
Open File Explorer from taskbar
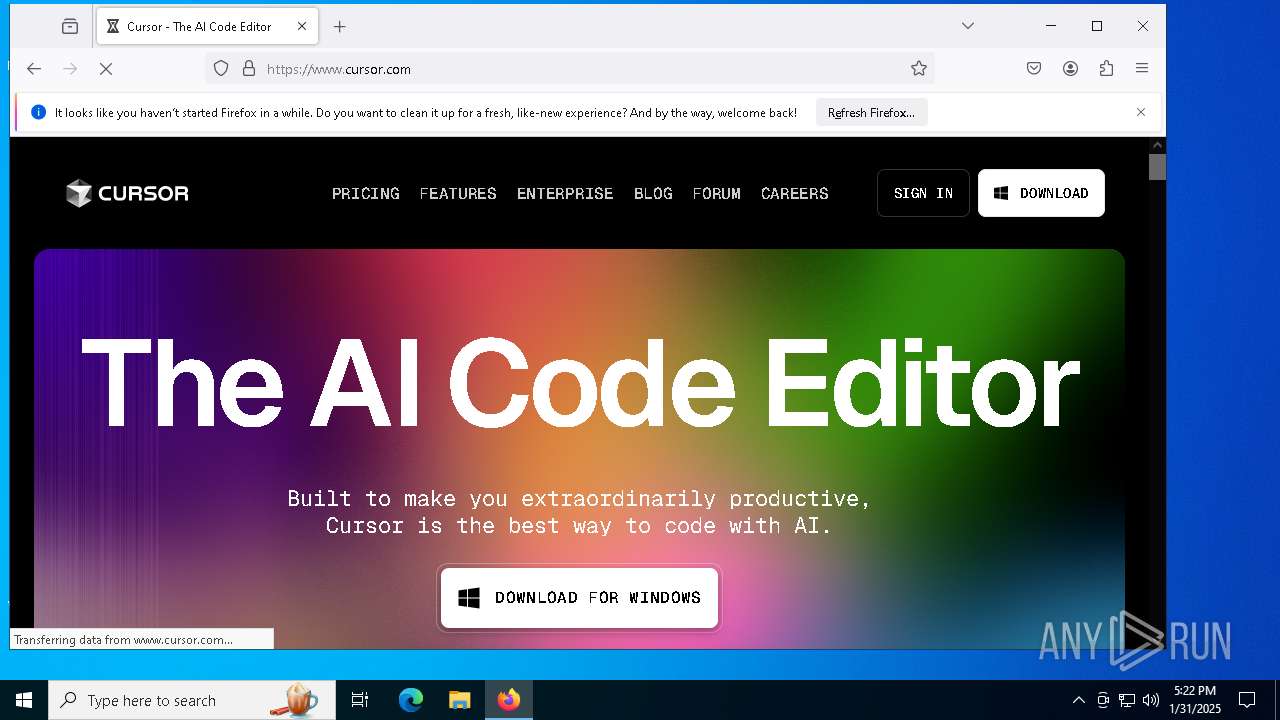(459, 700)
